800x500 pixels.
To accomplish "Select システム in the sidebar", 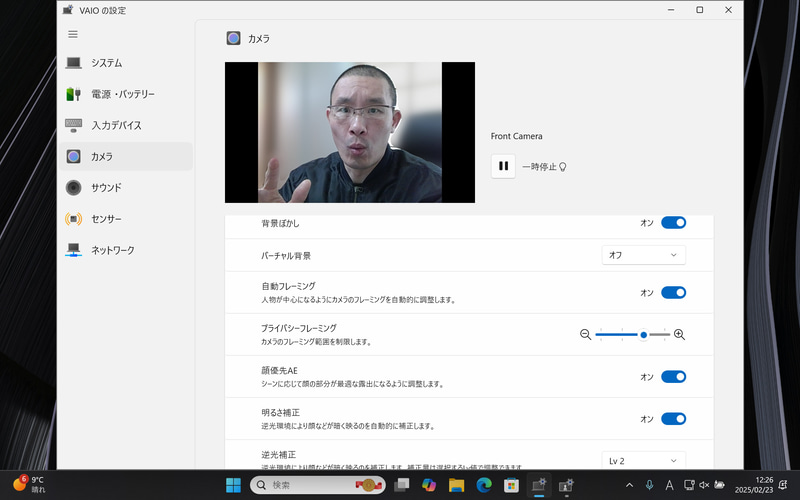I will [126, 63].
